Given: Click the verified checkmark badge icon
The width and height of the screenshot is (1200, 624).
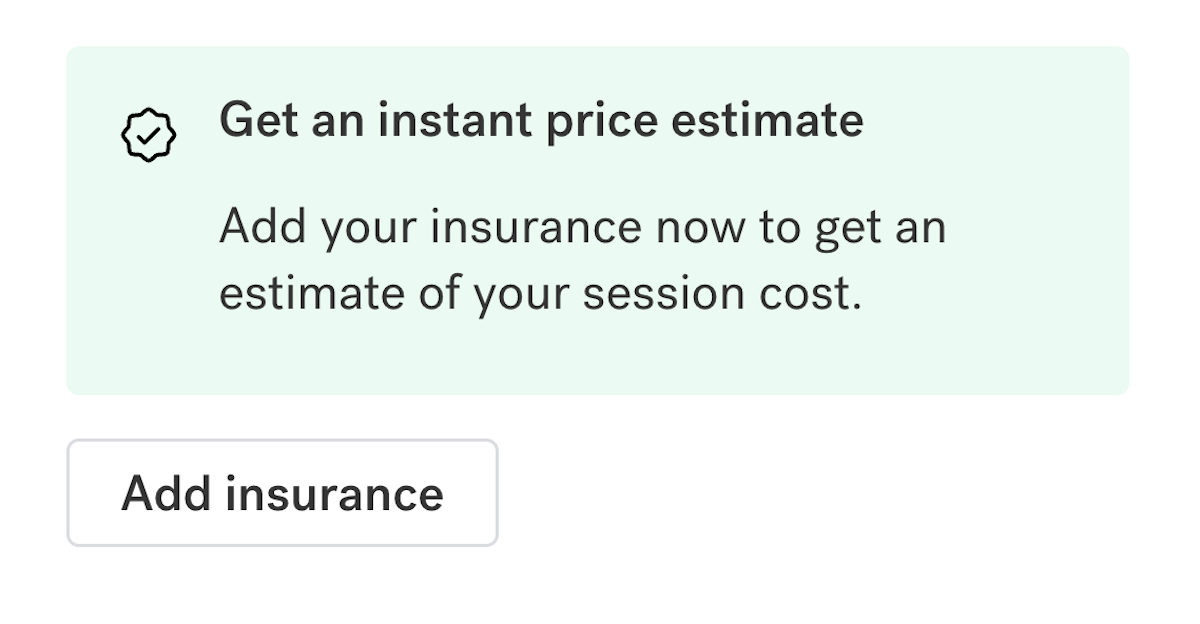Looking at the screenshot, I should (x=148, y=136).
